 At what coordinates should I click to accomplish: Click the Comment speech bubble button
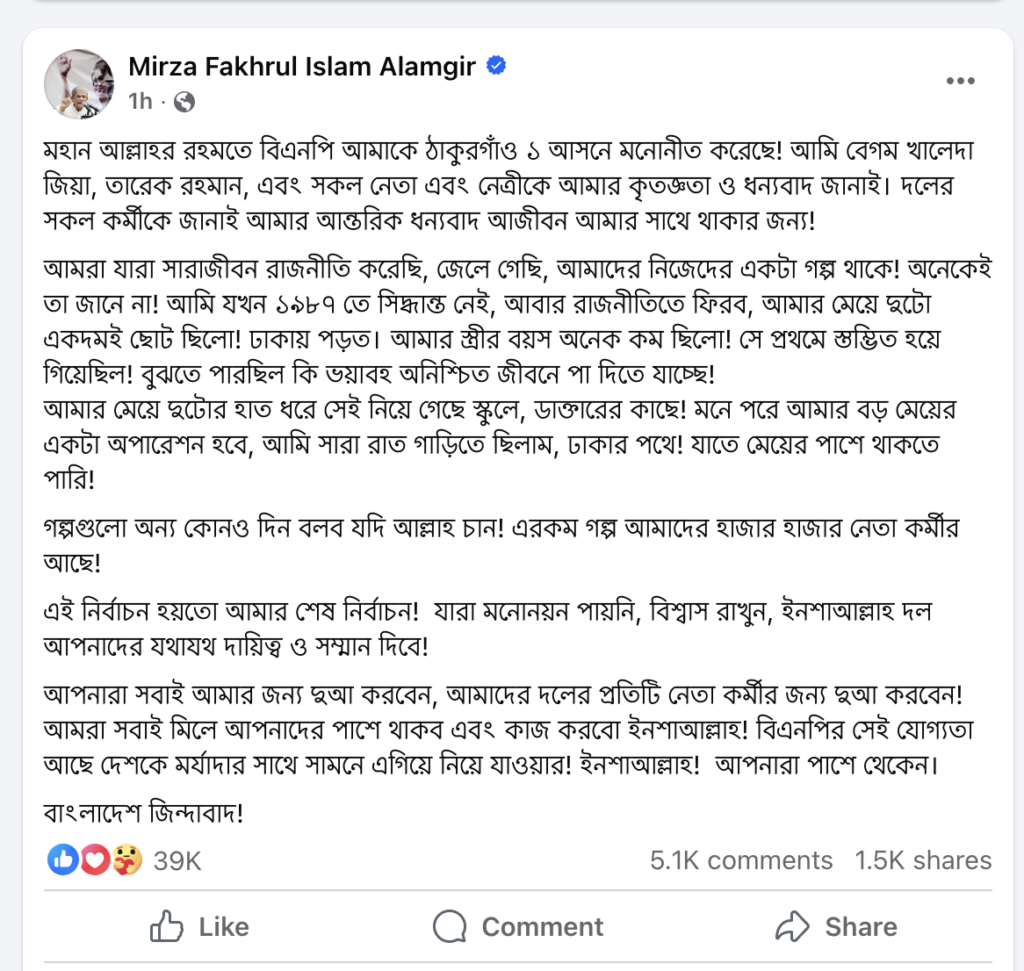tap(519, 927)
